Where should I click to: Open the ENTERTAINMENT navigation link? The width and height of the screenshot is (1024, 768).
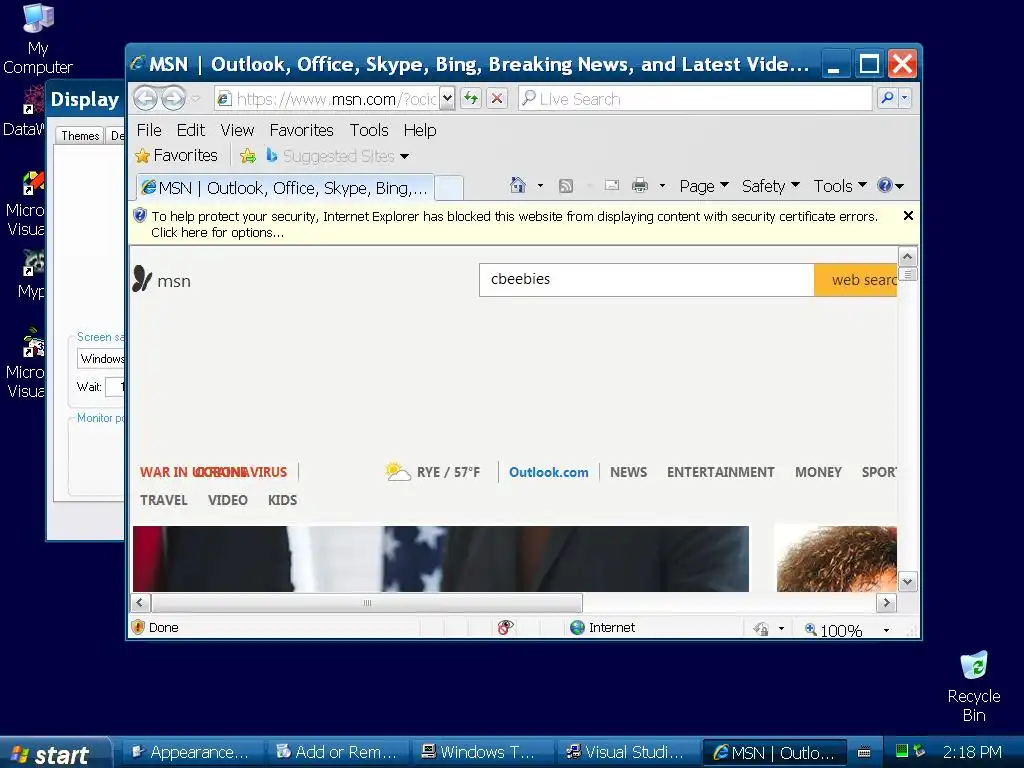tap(720, 472)
